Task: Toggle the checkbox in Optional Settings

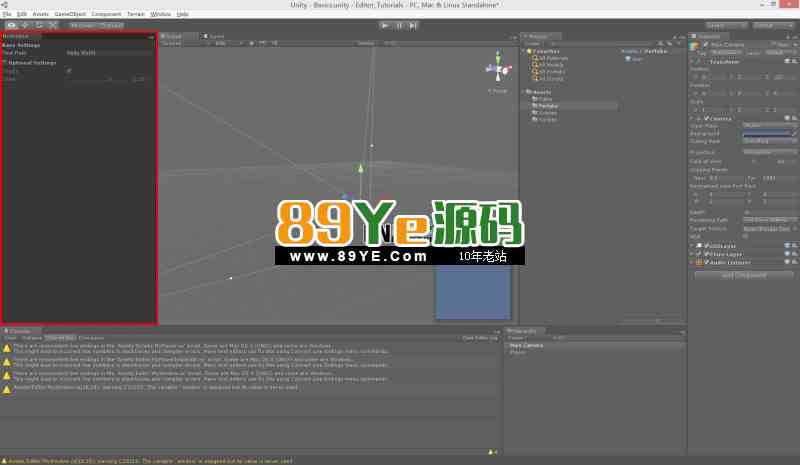Action: point(69,71)
